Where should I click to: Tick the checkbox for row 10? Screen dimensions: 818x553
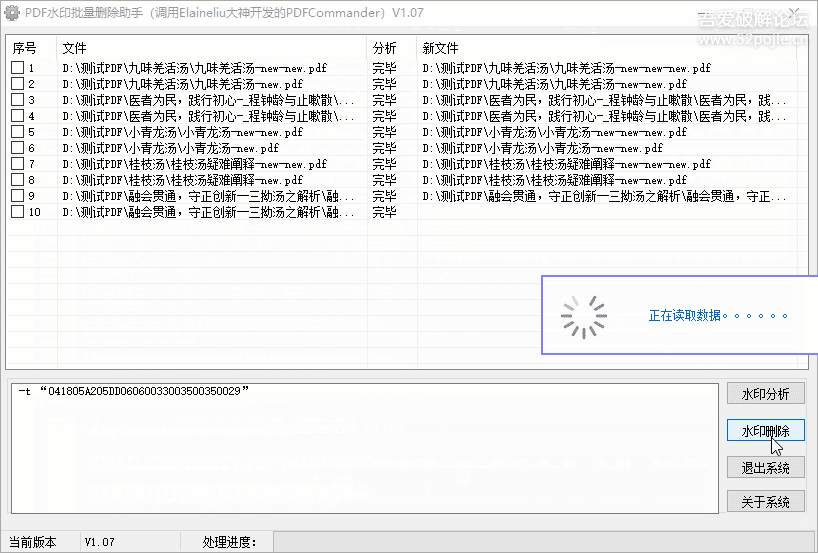click(18, 211)
